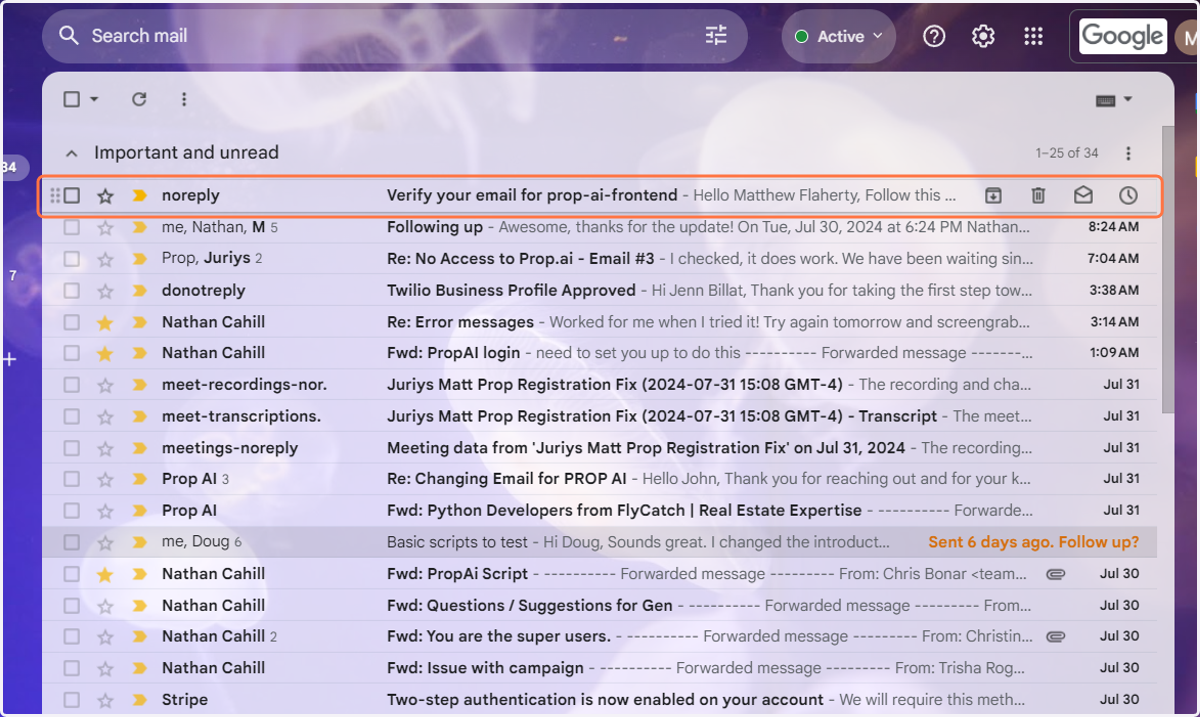
Task: Open the Active status dropdown
Action: click(x=839, y=36)
